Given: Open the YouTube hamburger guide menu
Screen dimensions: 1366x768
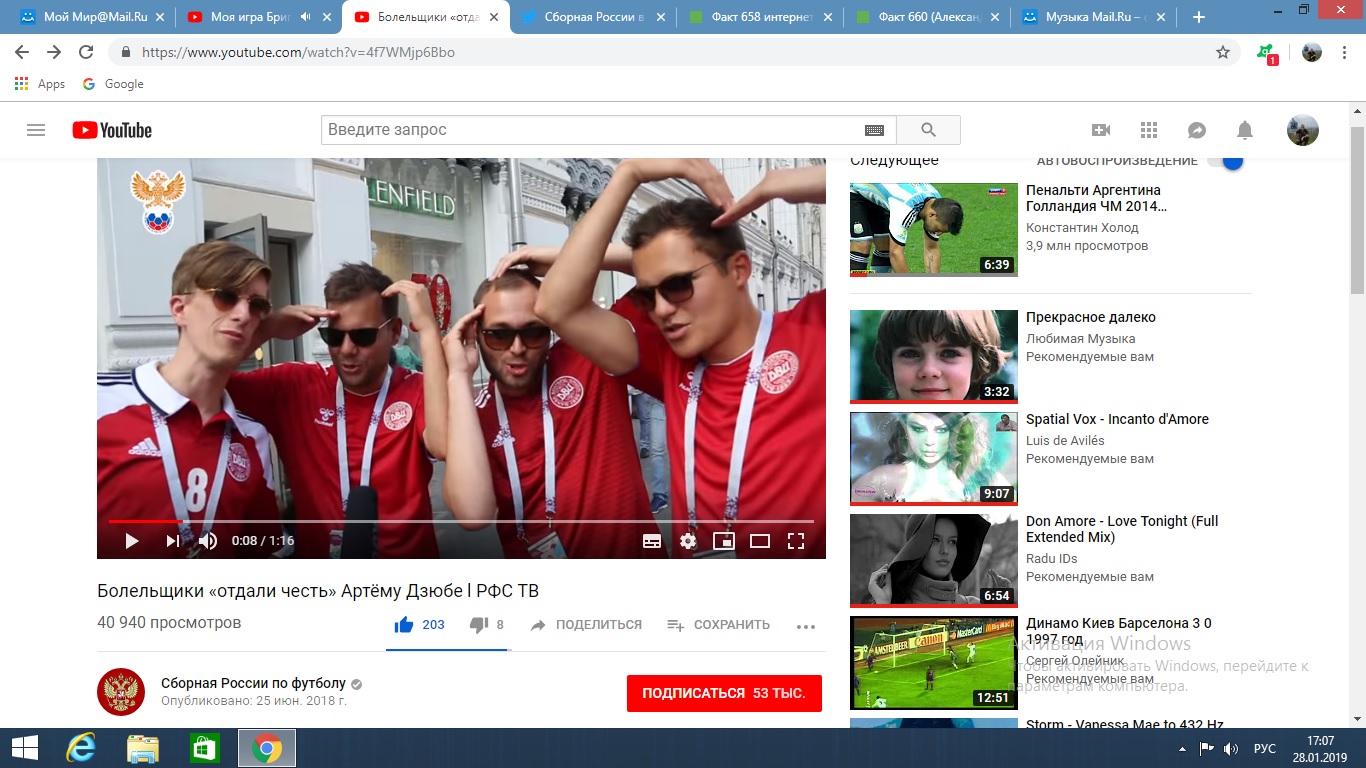Looking at the screenshot, I should coord(36,130).
